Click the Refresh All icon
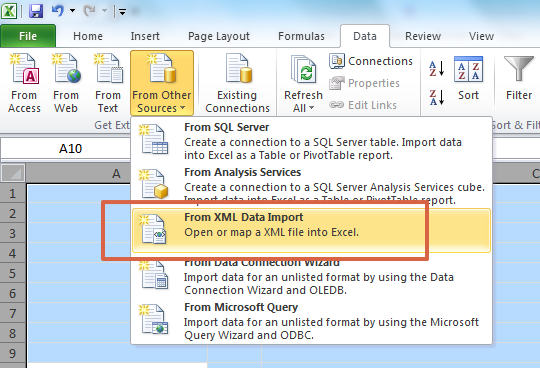 [x=303, y=71]
